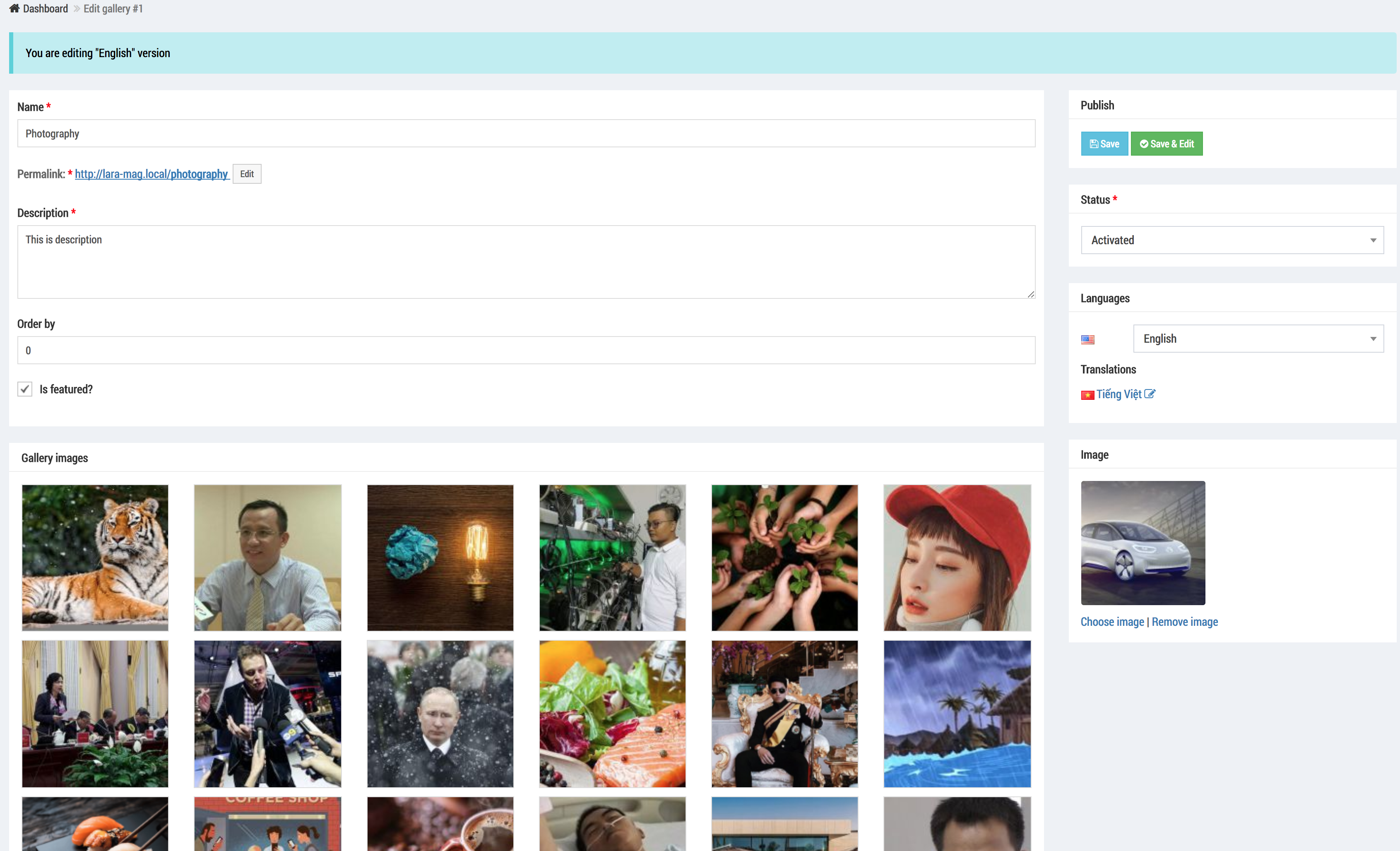The image size is (1400, 851).
Task: Open the English language dropdown
Action: (1250, 339)
